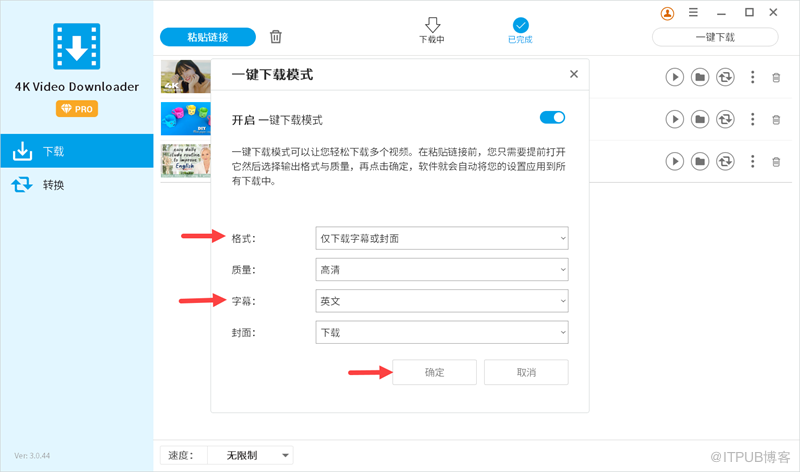This screenshot has height=472, width=800.
Task: Open more options for second video row
Action: pos(752,119)
